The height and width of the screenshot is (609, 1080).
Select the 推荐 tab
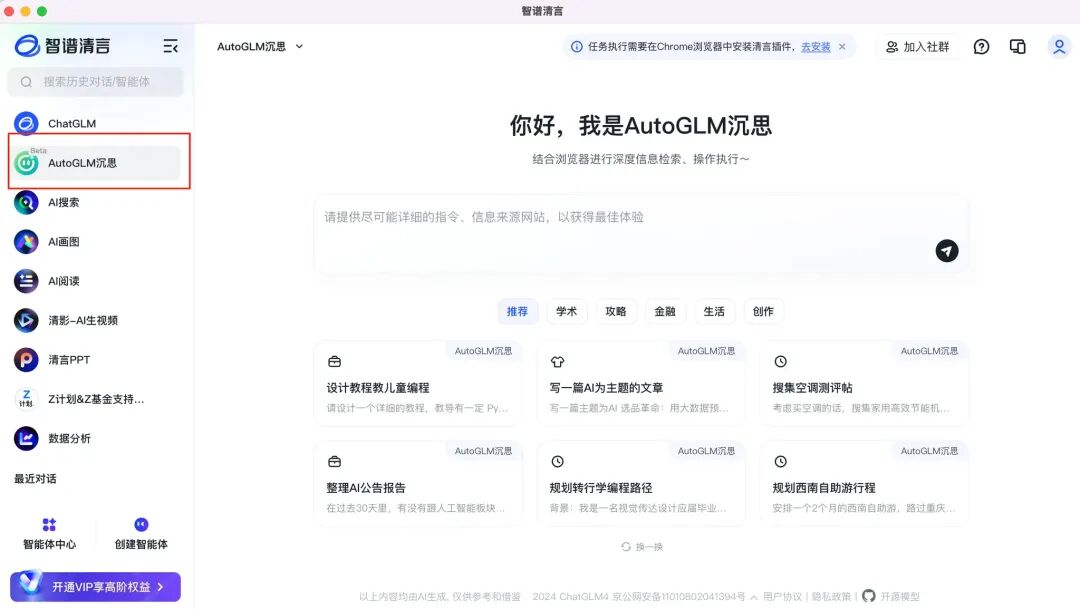point(517,311)
